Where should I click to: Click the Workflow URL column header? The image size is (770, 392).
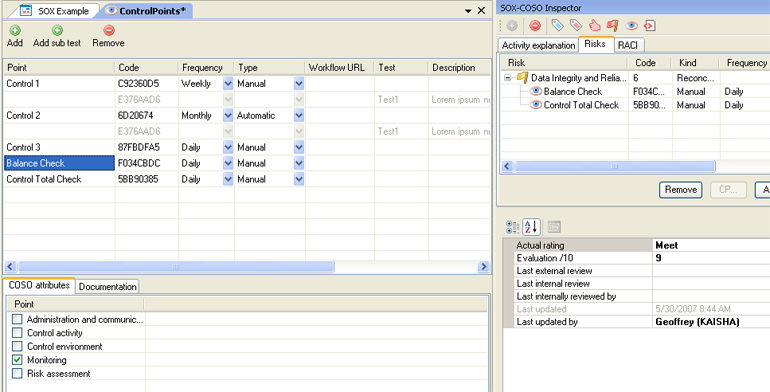click(339, 68)
